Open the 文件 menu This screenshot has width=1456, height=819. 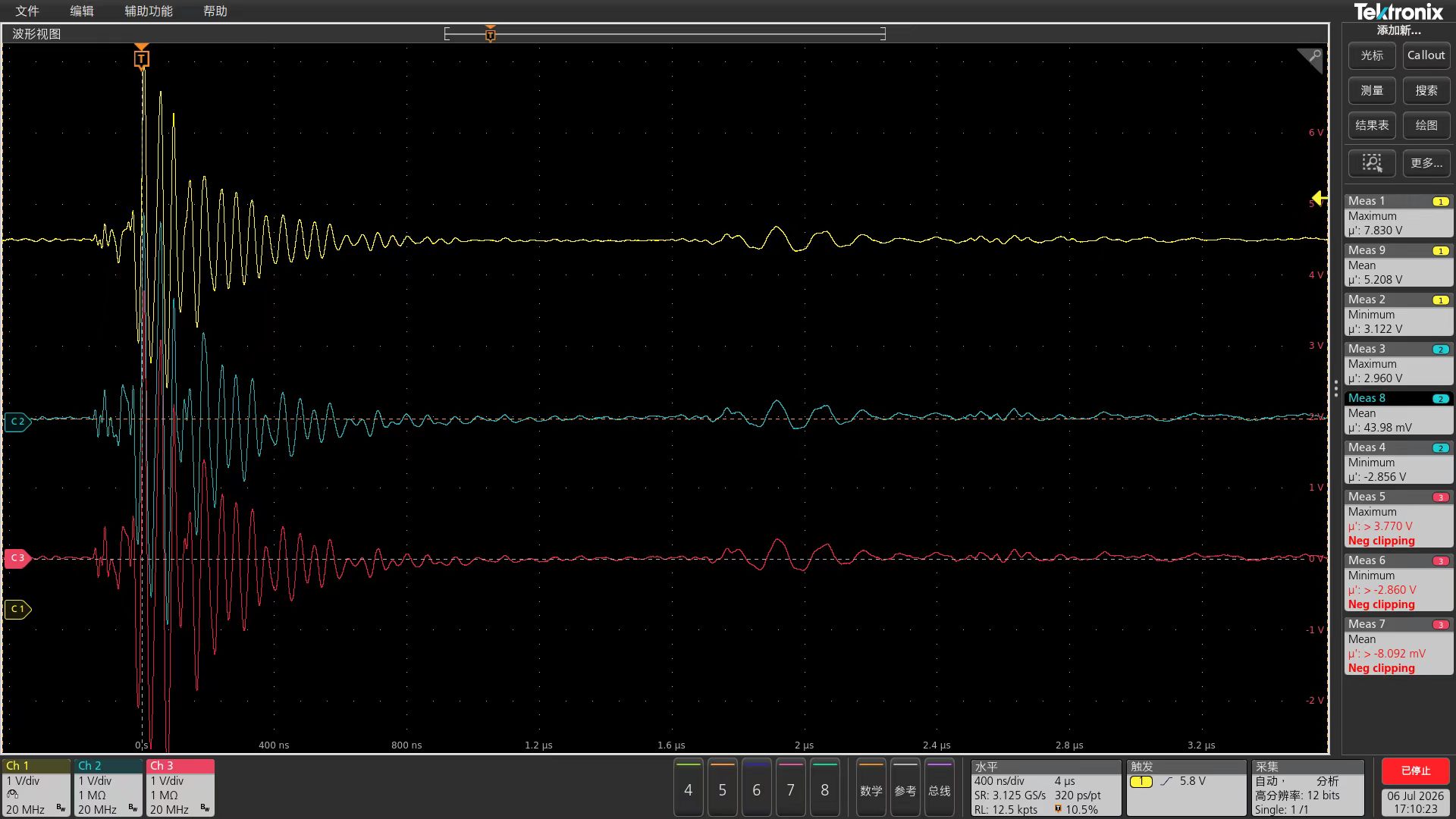tap(27, 11)
